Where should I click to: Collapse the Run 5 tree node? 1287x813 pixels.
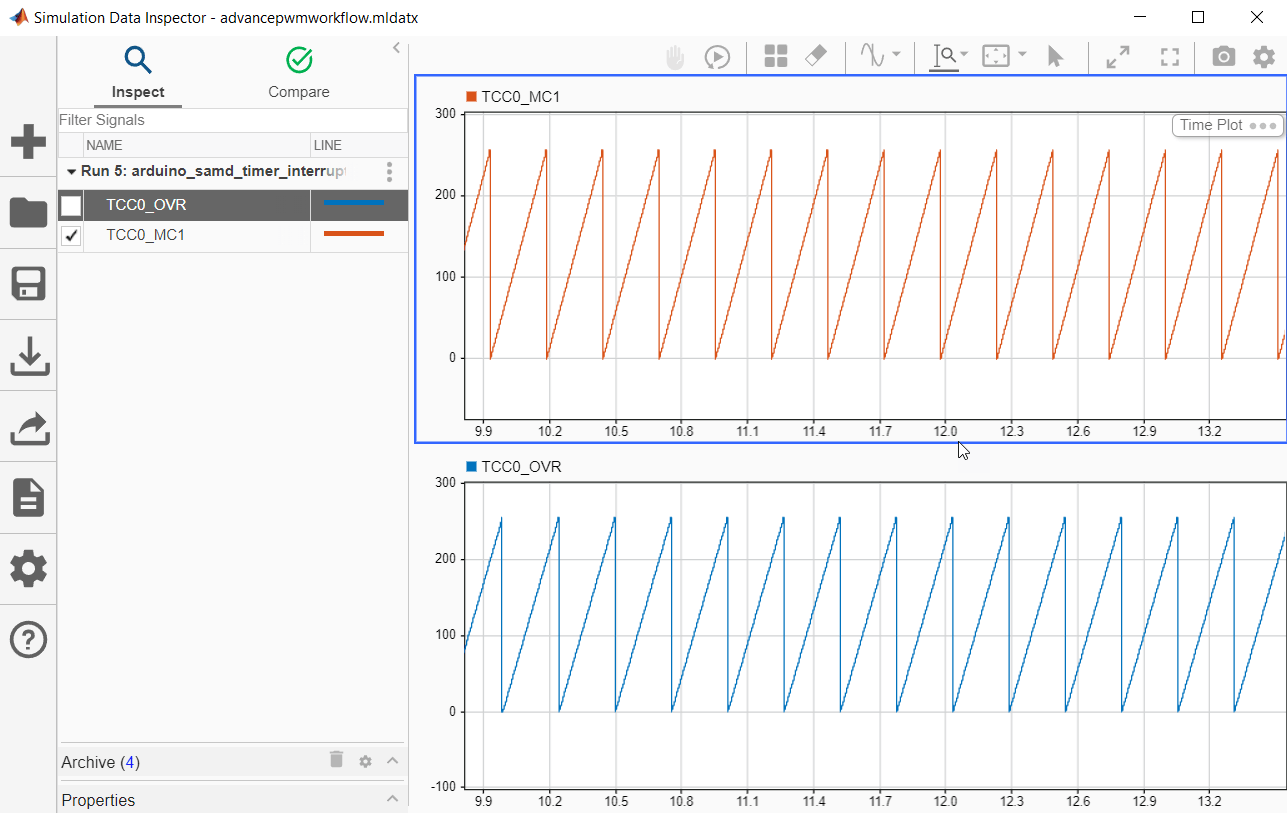tap(71, 171)
